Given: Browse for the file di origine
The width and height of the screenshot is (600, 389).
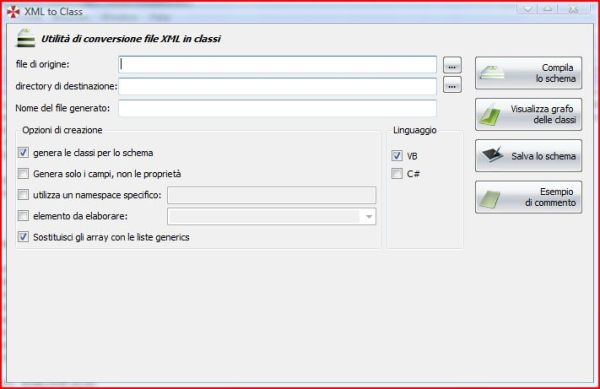Looking at the screenshot, I should pyautogui.click(x=452, y=65).
